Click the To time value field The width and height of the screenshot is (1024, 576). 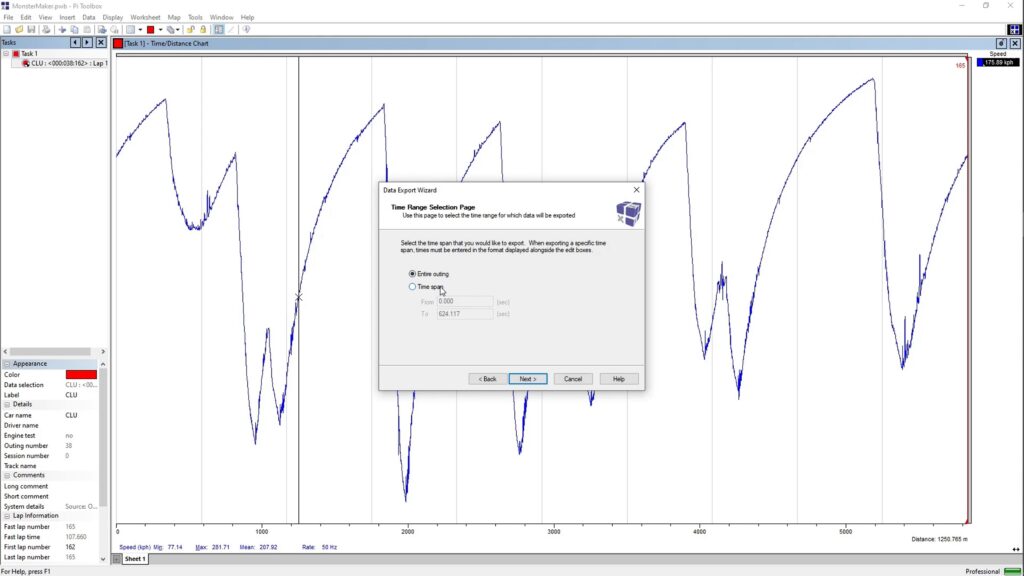460,313
